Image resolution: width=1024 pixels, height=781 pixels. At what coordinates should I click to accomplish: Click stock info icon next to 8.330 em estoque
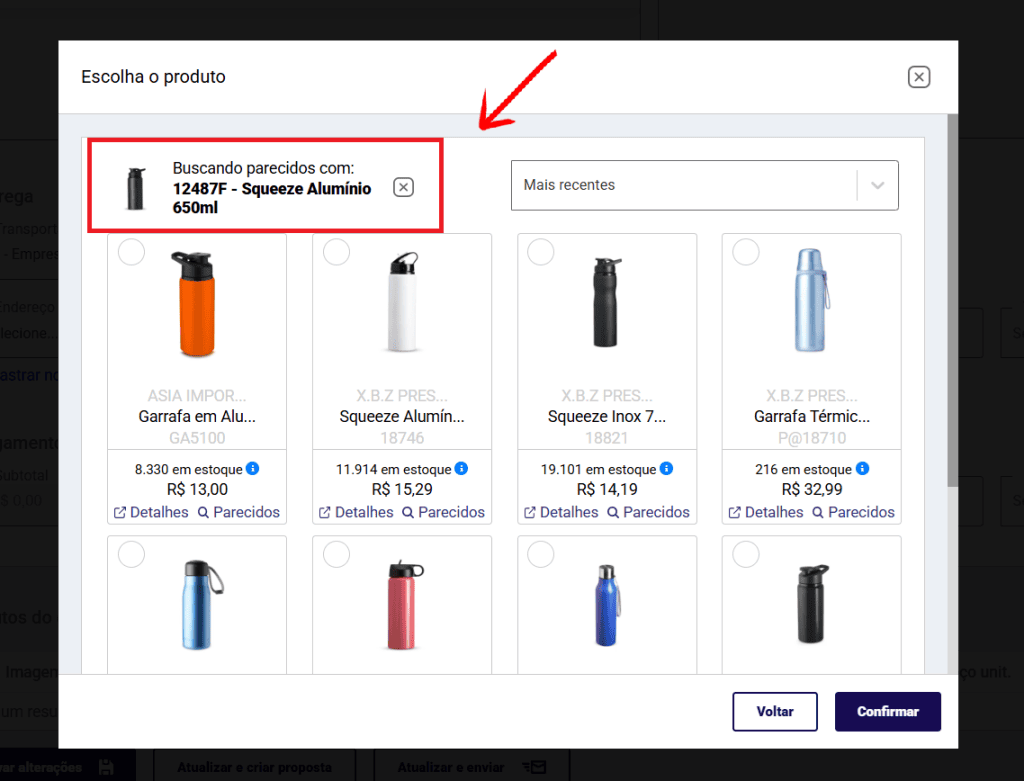tap(253, 468)
